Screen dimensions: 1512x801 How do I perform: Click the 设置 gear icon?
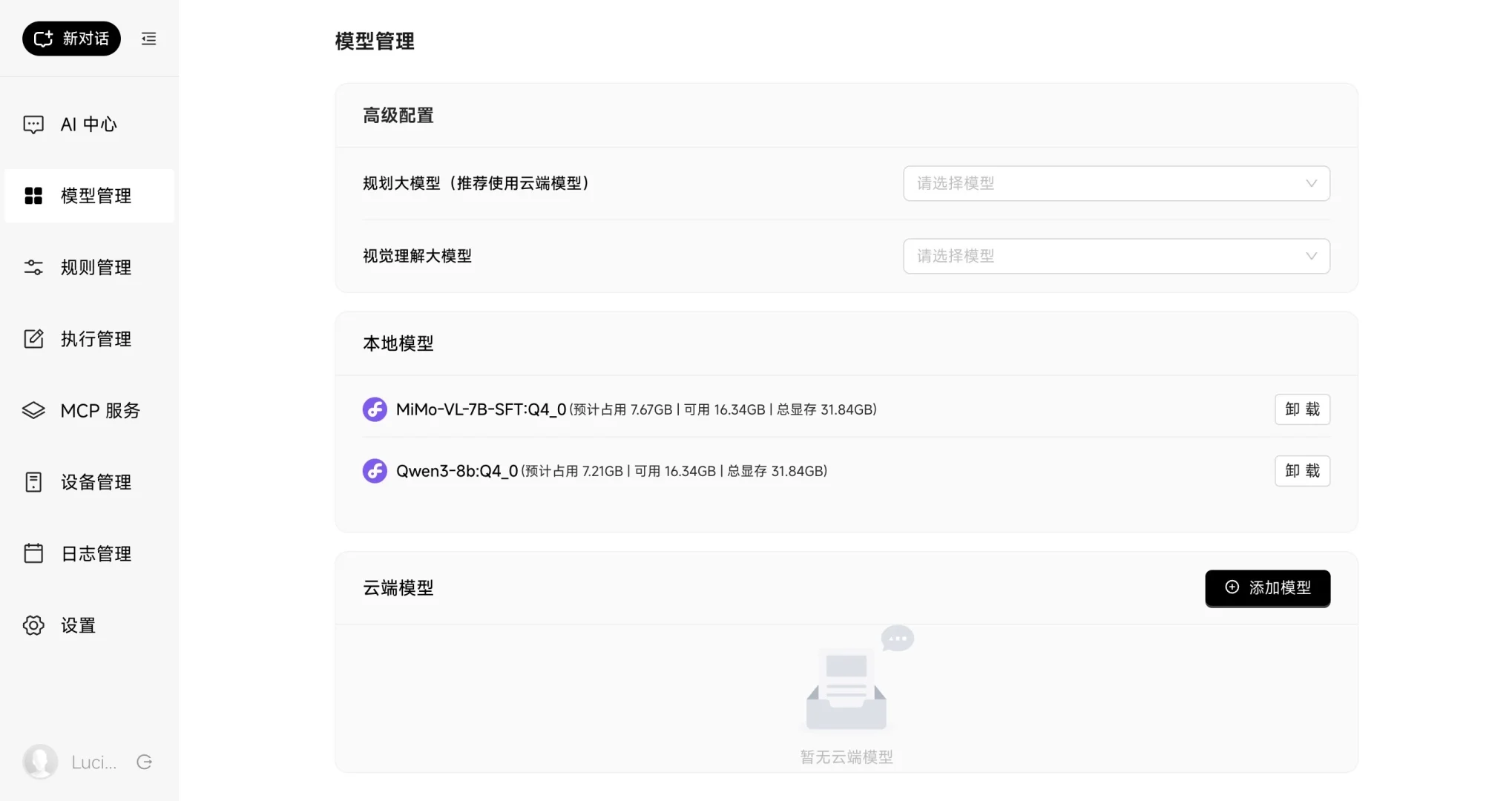tap(33, 625)
